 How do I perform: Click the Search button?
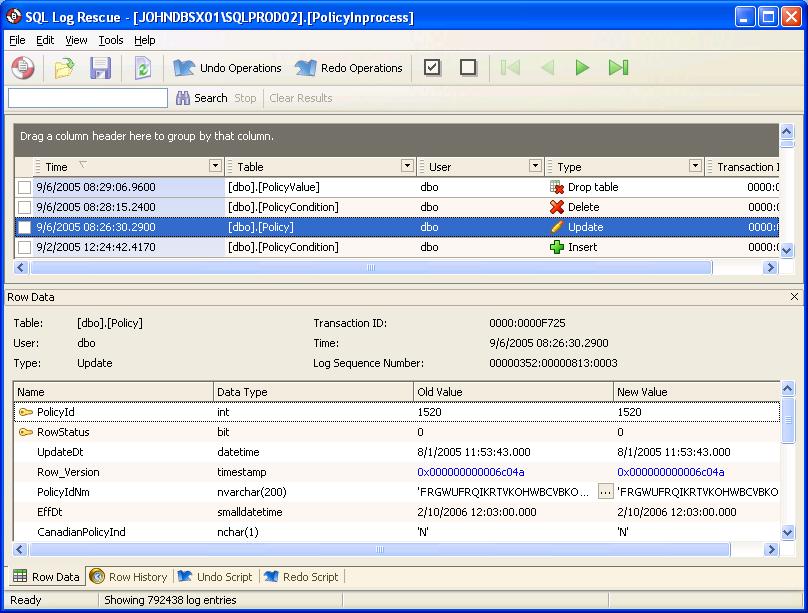pos(202,98)
